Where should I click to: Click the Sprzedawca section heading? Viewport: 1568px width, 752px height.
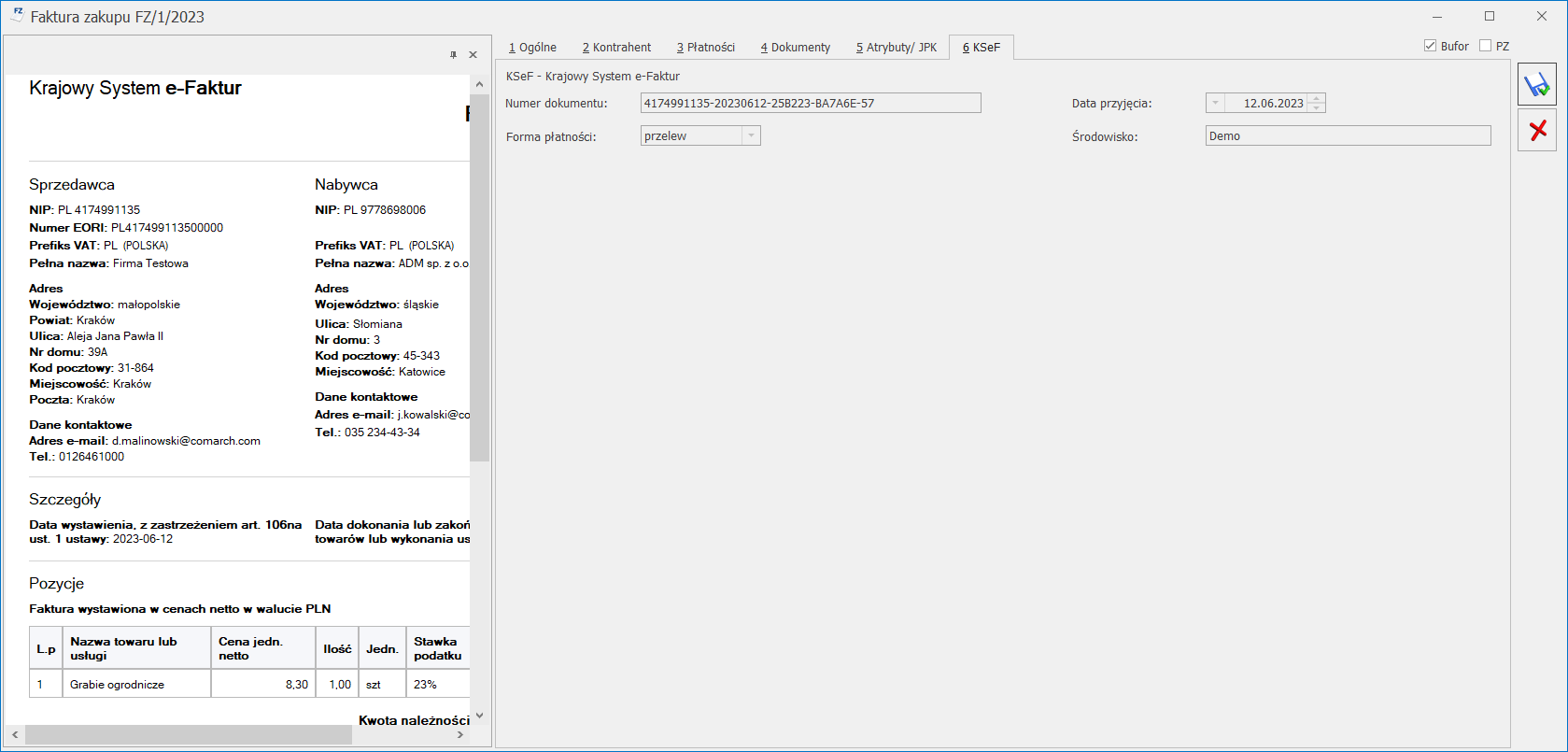pos(72,185)
